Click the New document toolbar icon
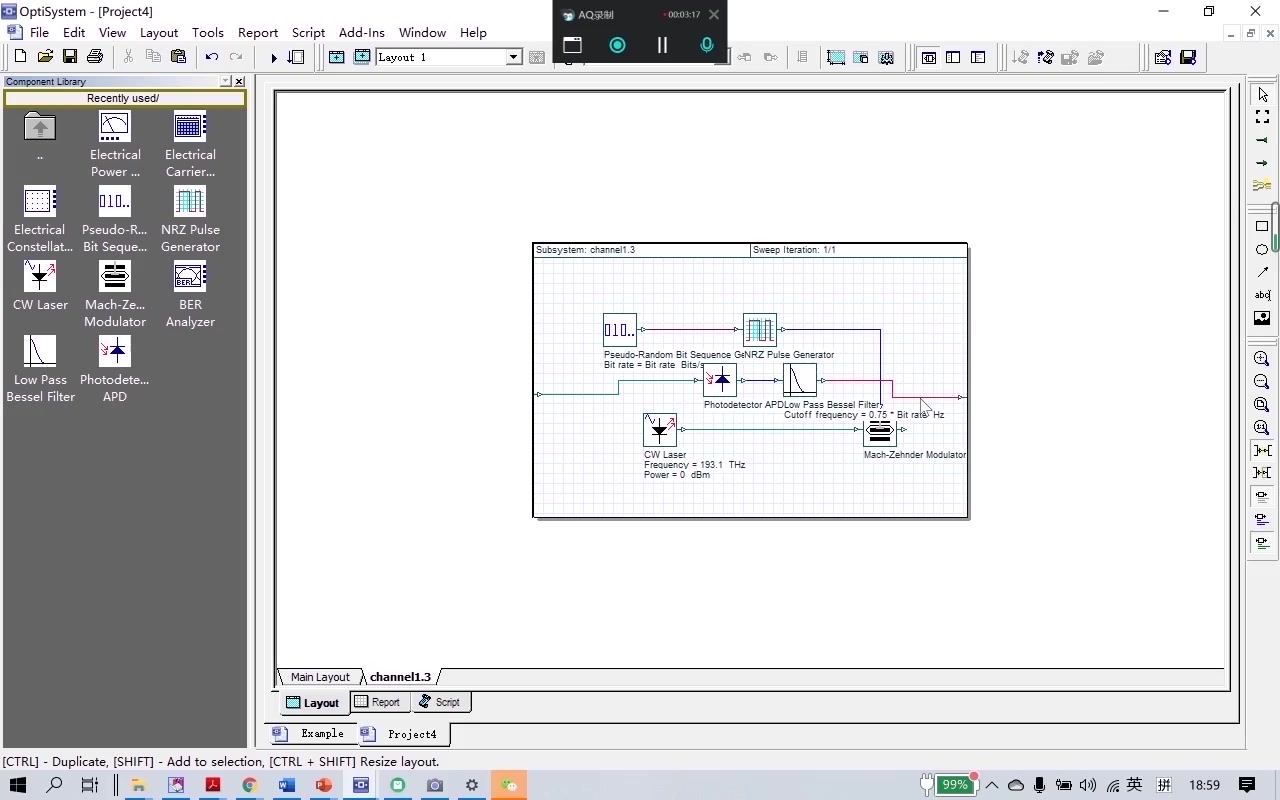This screenshot has height=800, width=1280. 20,57
